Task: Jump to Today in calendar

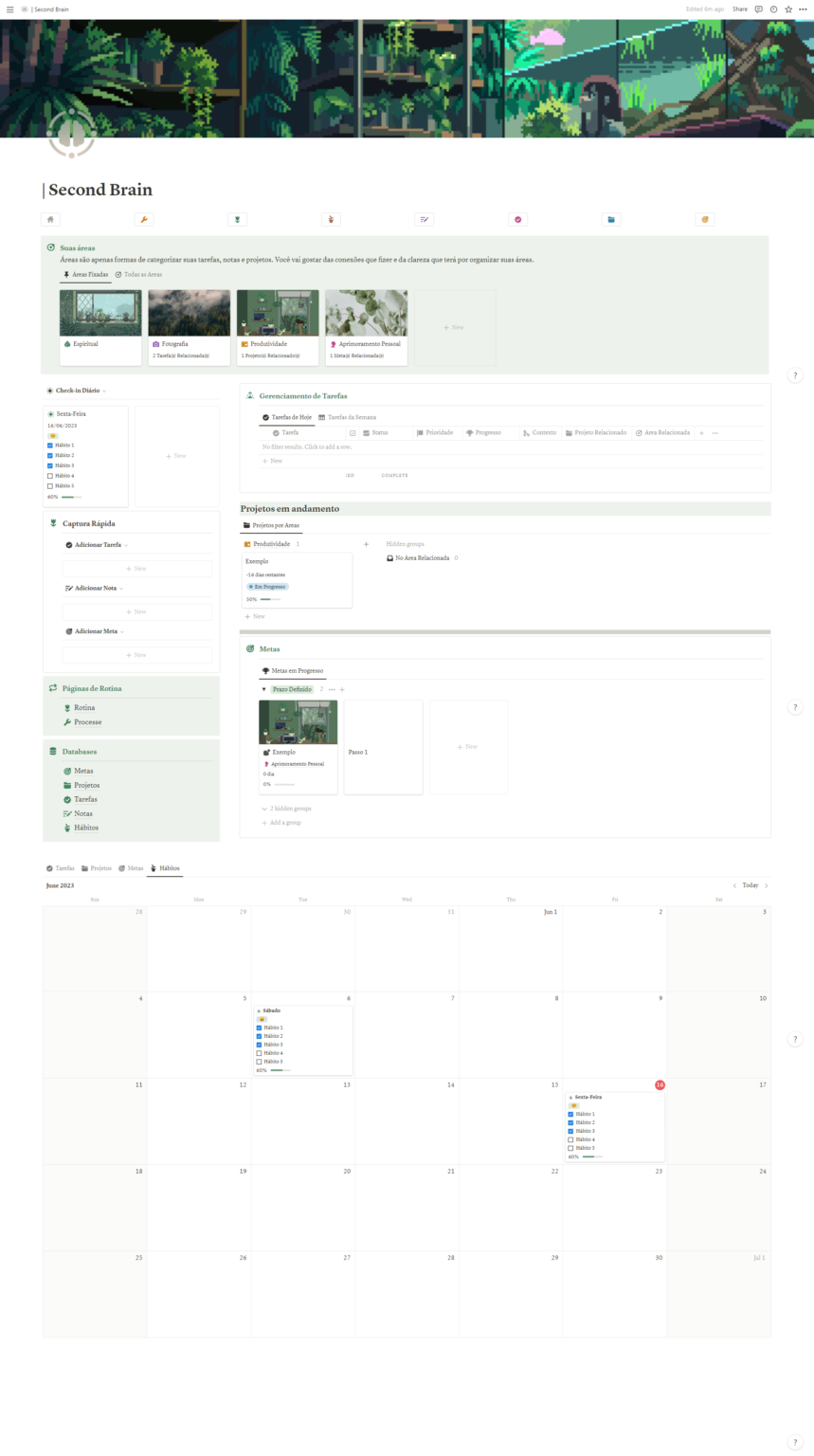Action: pos(751,885)
